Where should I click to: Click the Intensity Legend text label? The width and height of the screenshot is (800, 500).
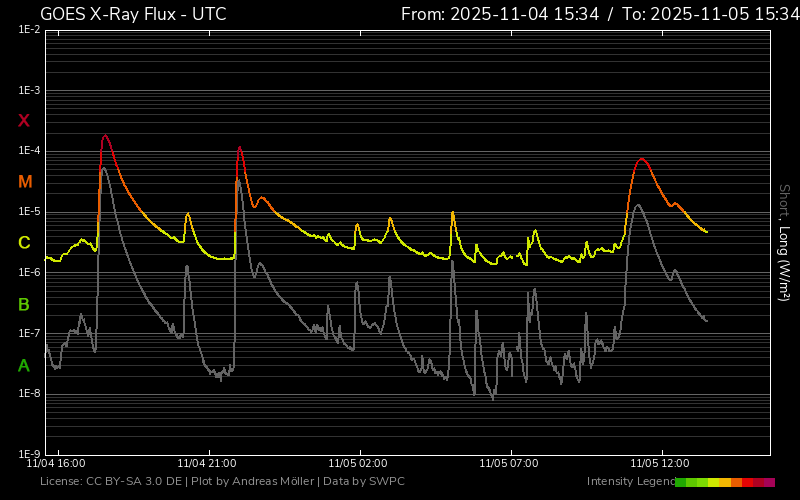pos(629,482)
